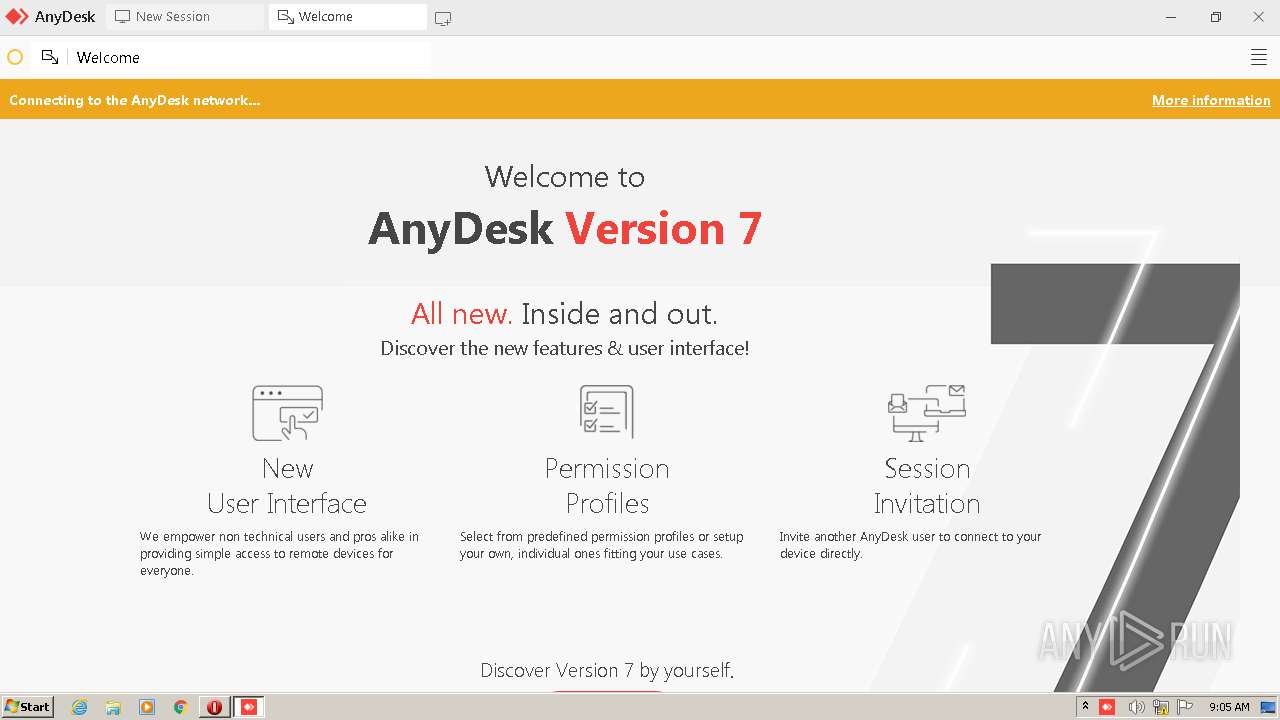Click the session arrow icon beside address field
The image size is (1280, 720).
[50, 57]
